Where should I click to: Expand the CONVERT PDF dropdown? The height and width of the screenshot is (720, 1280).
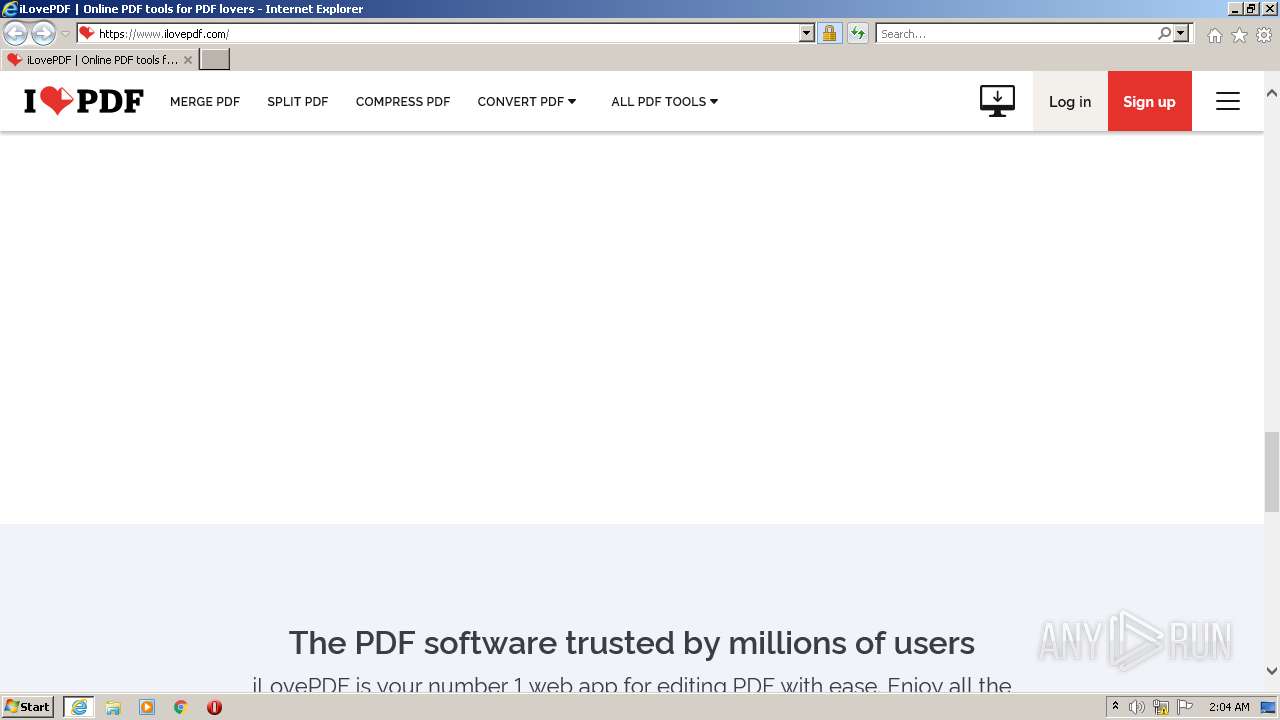click(x=527, y=101)
